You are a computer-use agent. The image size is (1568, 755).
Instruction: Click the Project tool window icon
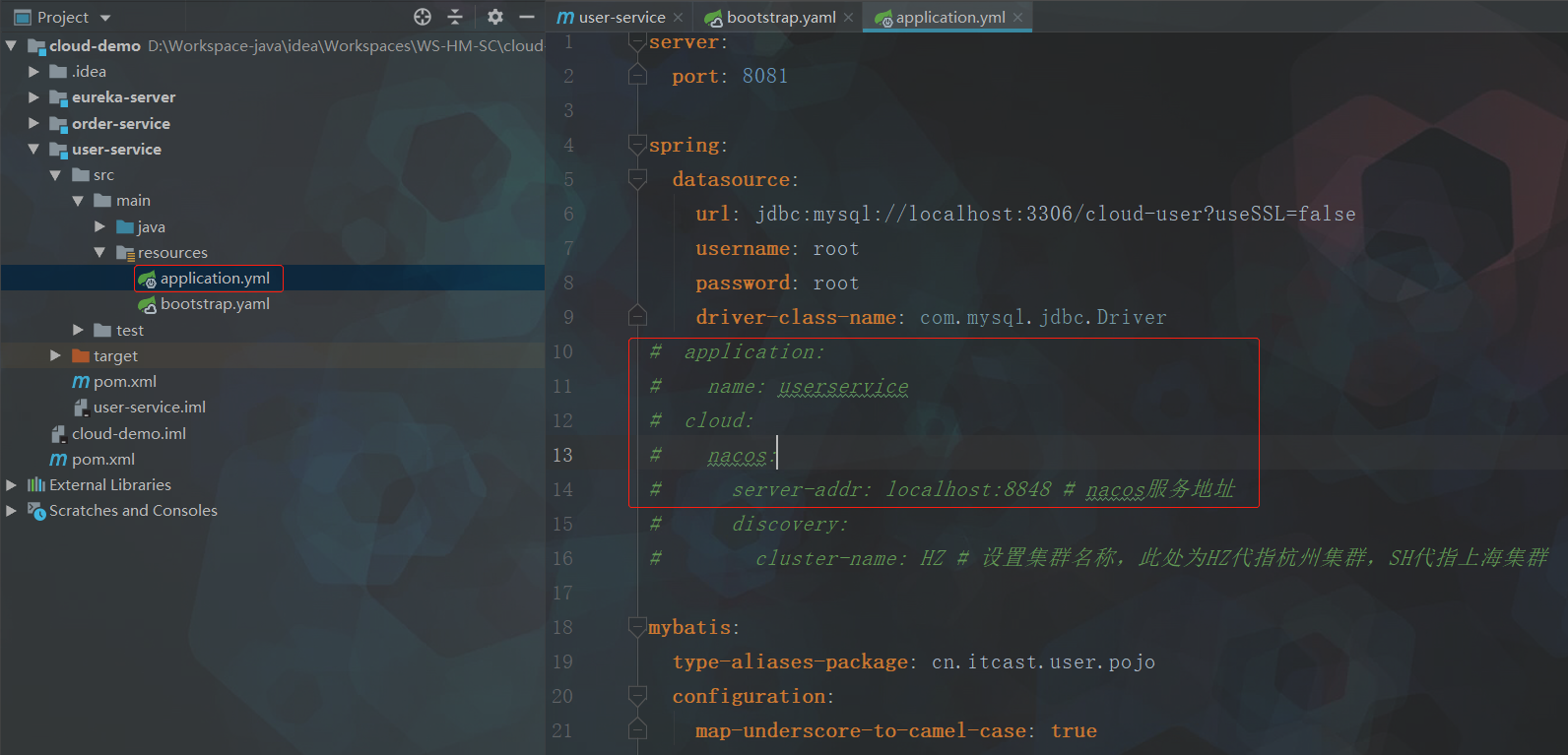23,17
